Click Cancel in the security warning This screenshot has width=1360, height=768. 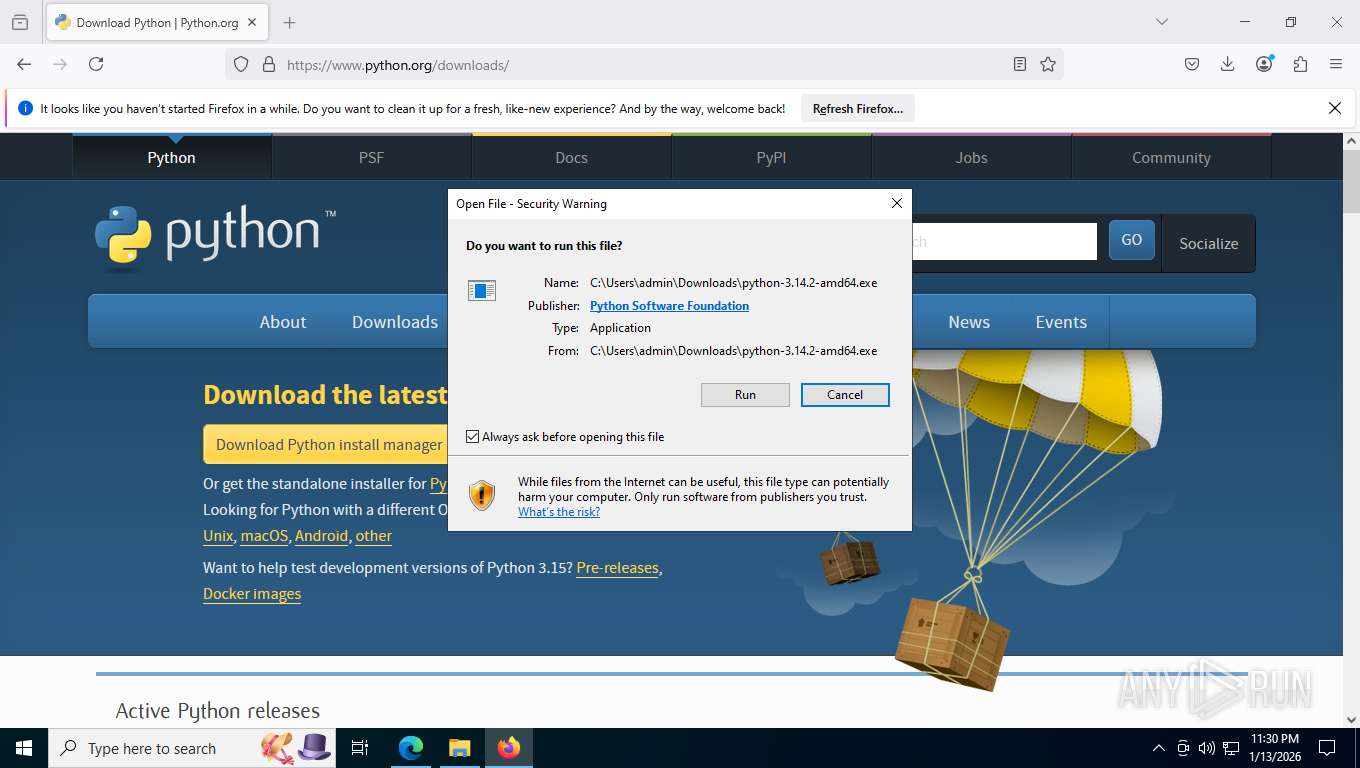[x=845, y=395]
